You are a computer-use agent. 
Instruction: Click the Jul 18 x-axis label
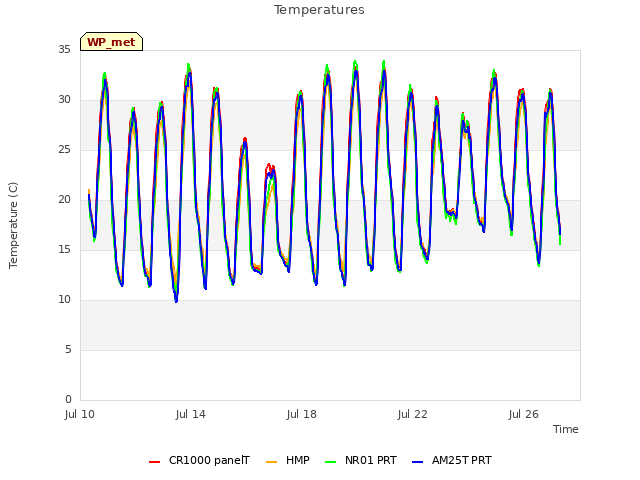click(302, 415)
